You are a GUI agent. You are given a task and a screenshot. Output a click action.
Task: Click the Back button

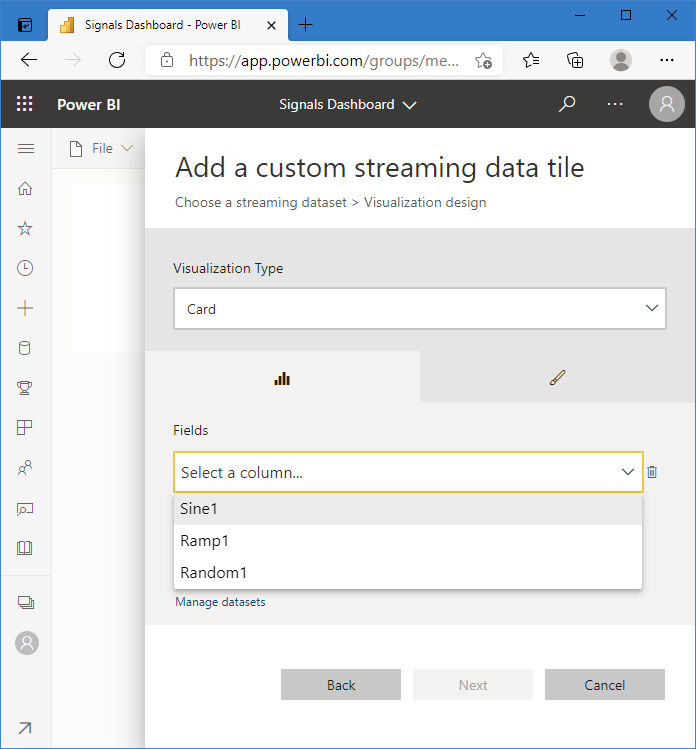coord(341,685)
